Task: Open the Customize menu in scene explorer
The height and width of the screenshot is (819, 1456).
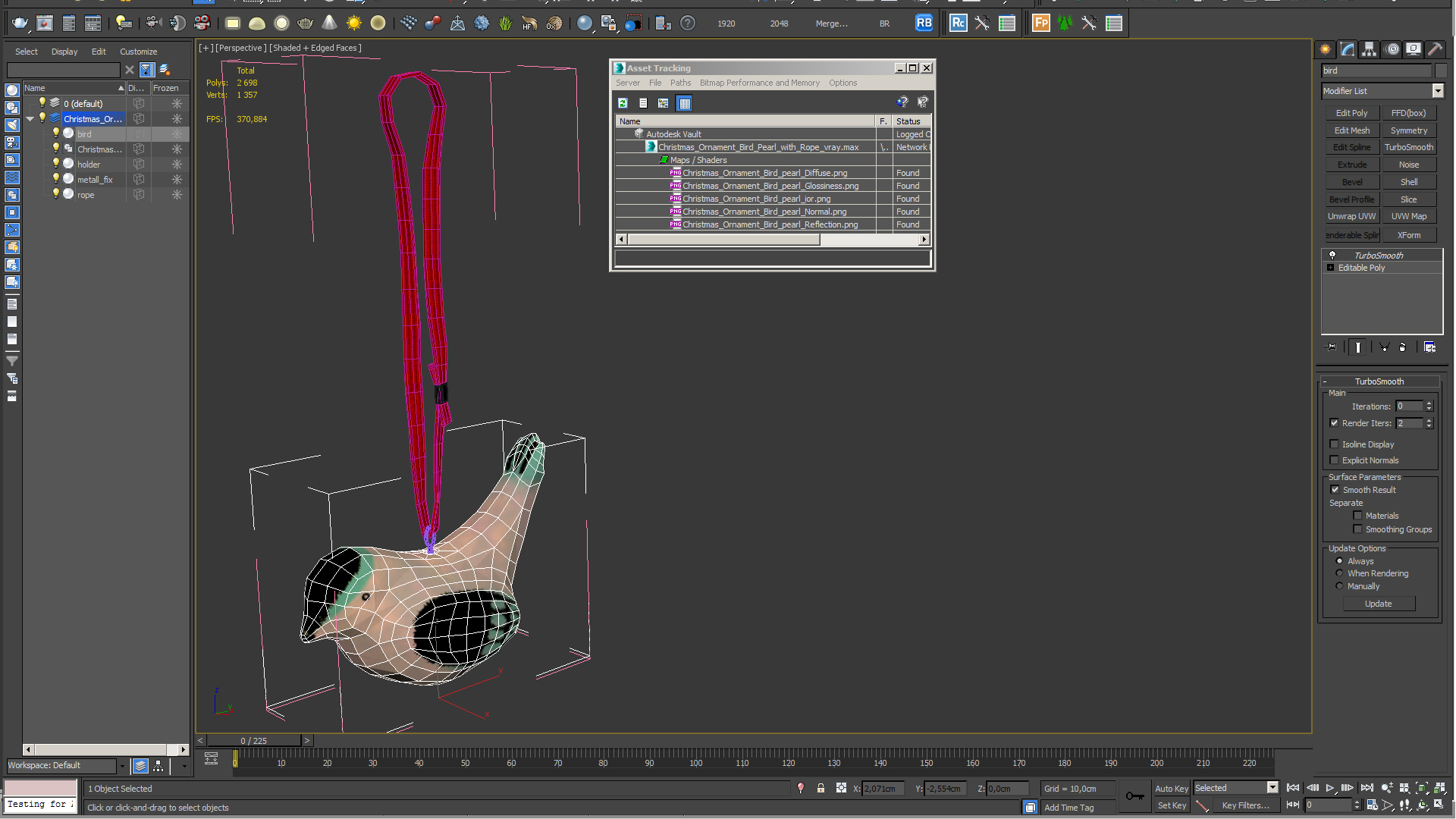Action: 138,52
